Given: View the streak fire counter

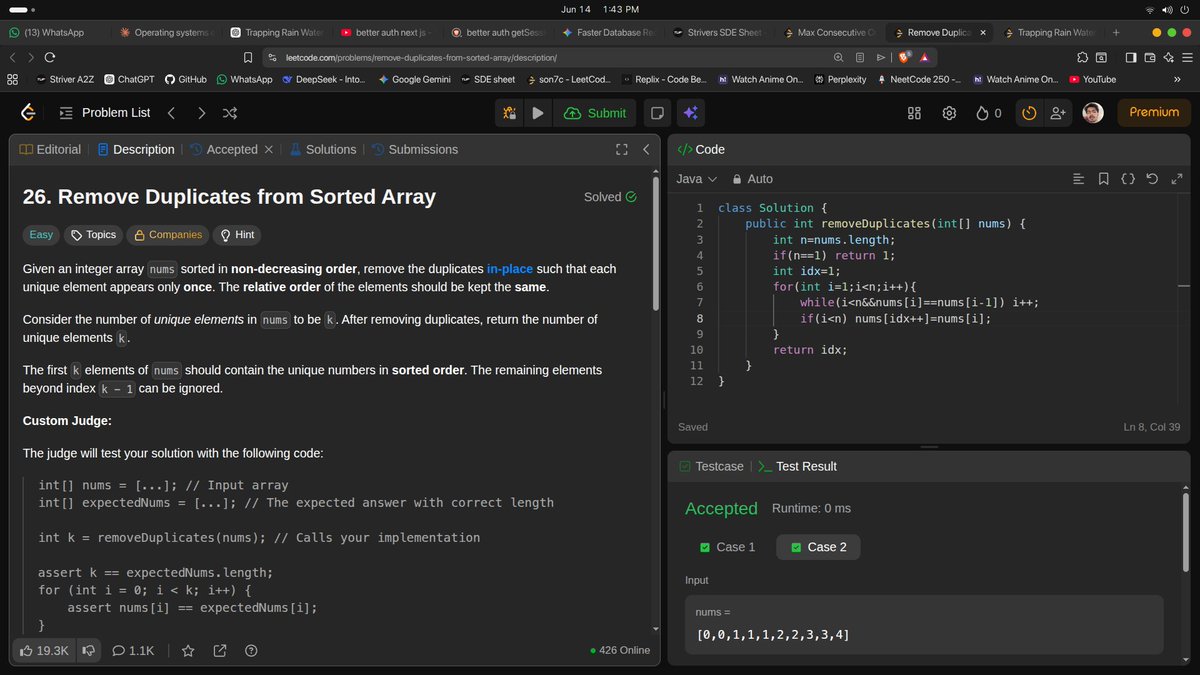Looking at the screenshot, I should tap(988, 113).
